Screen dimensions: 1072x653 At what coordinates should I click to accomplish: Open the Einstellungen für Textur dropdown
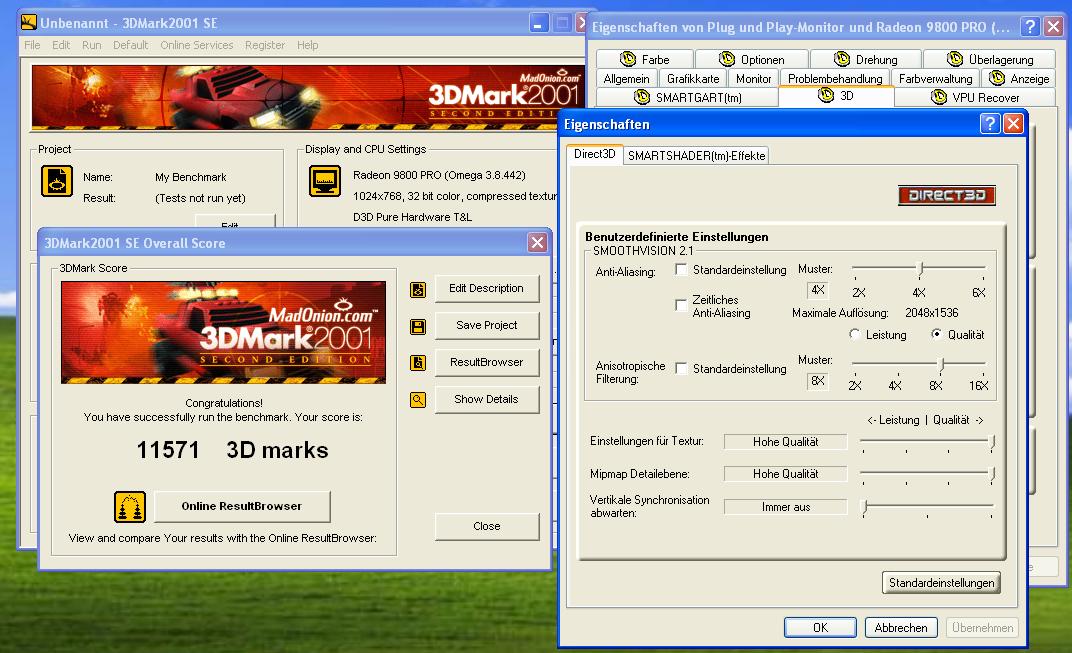click(785, 441)
